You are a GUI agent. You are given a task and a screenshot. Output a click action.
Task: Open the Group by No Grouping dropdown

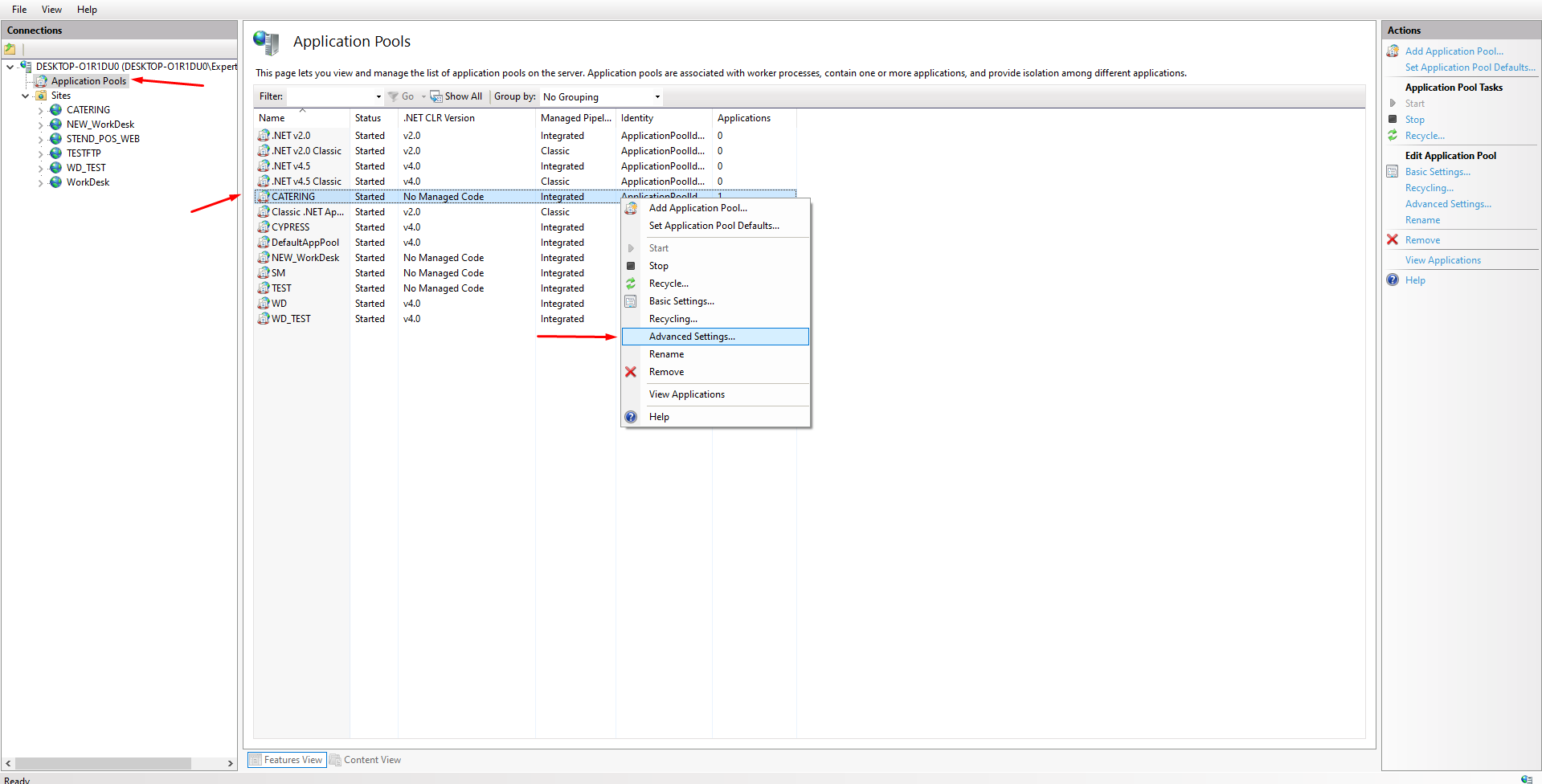click(x=657, y=97)
